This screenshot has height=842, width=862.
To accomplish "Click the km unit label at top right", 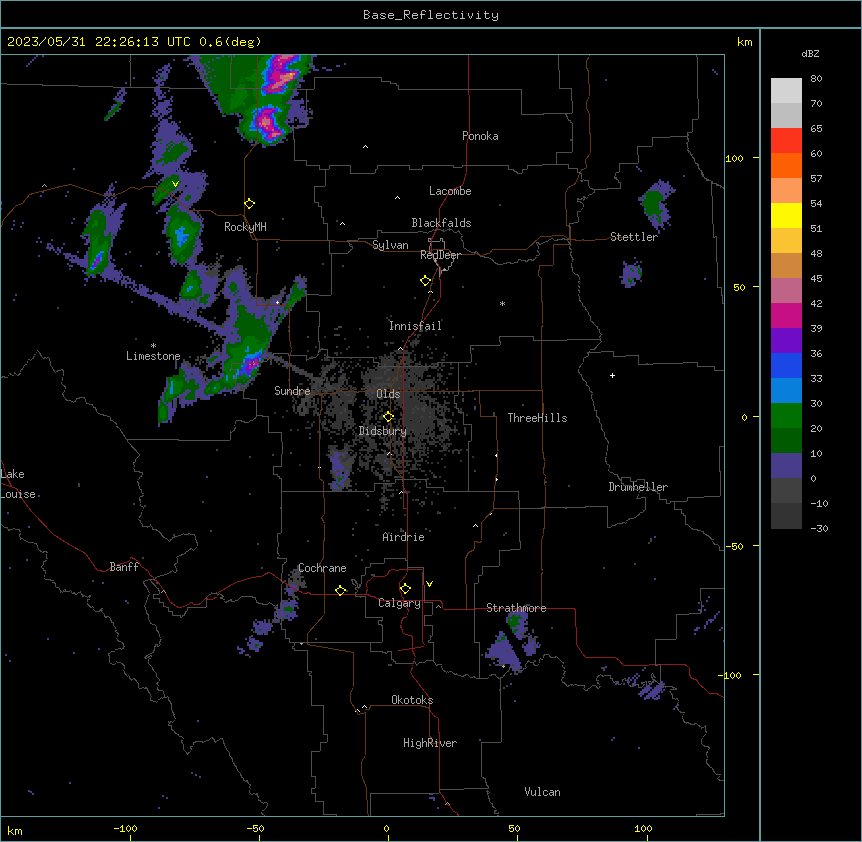I will (744, 42).
